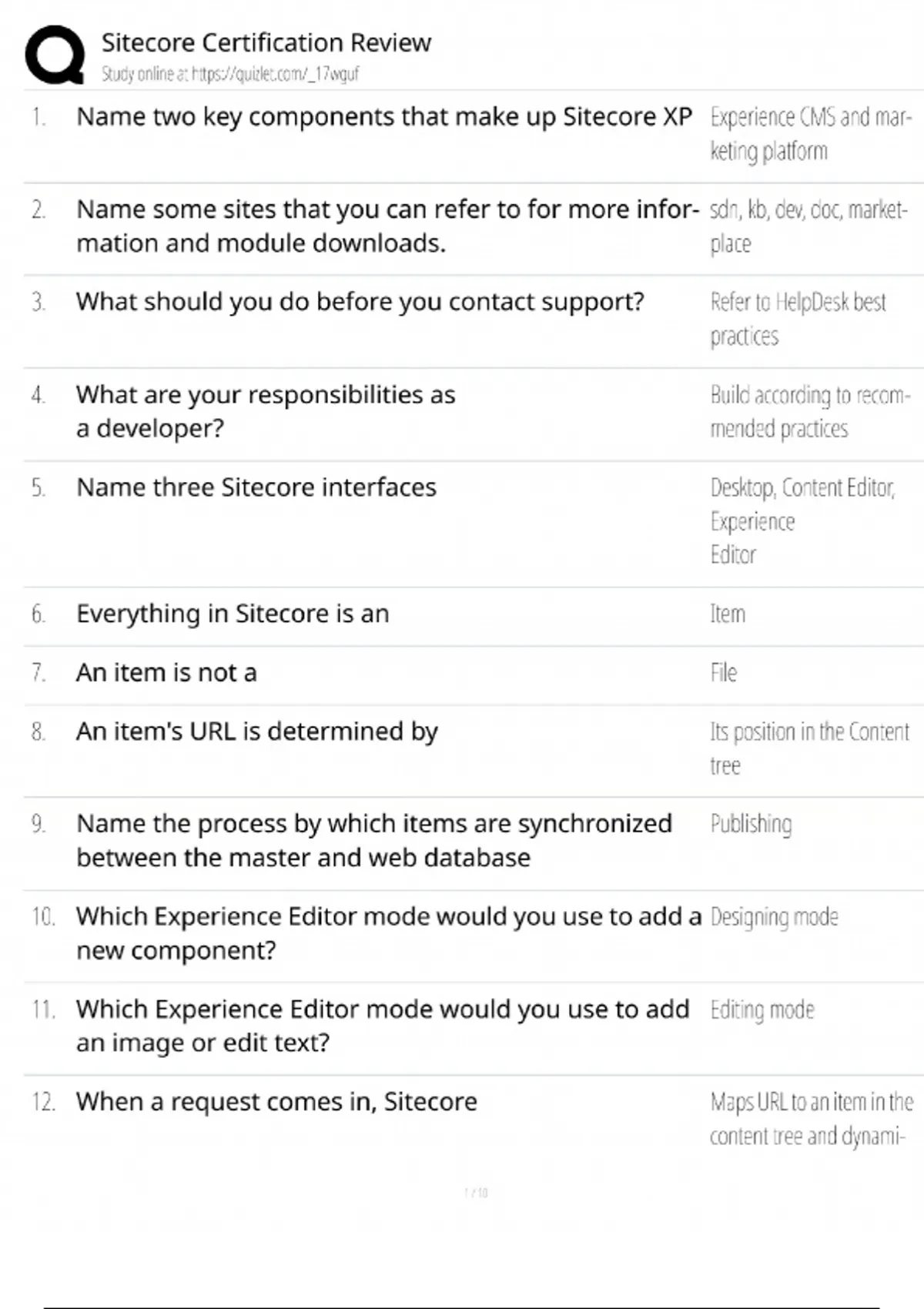The height and width of the screenshot is (1309, 924).
Task: Select the question about contacting support
Action: 360,302
